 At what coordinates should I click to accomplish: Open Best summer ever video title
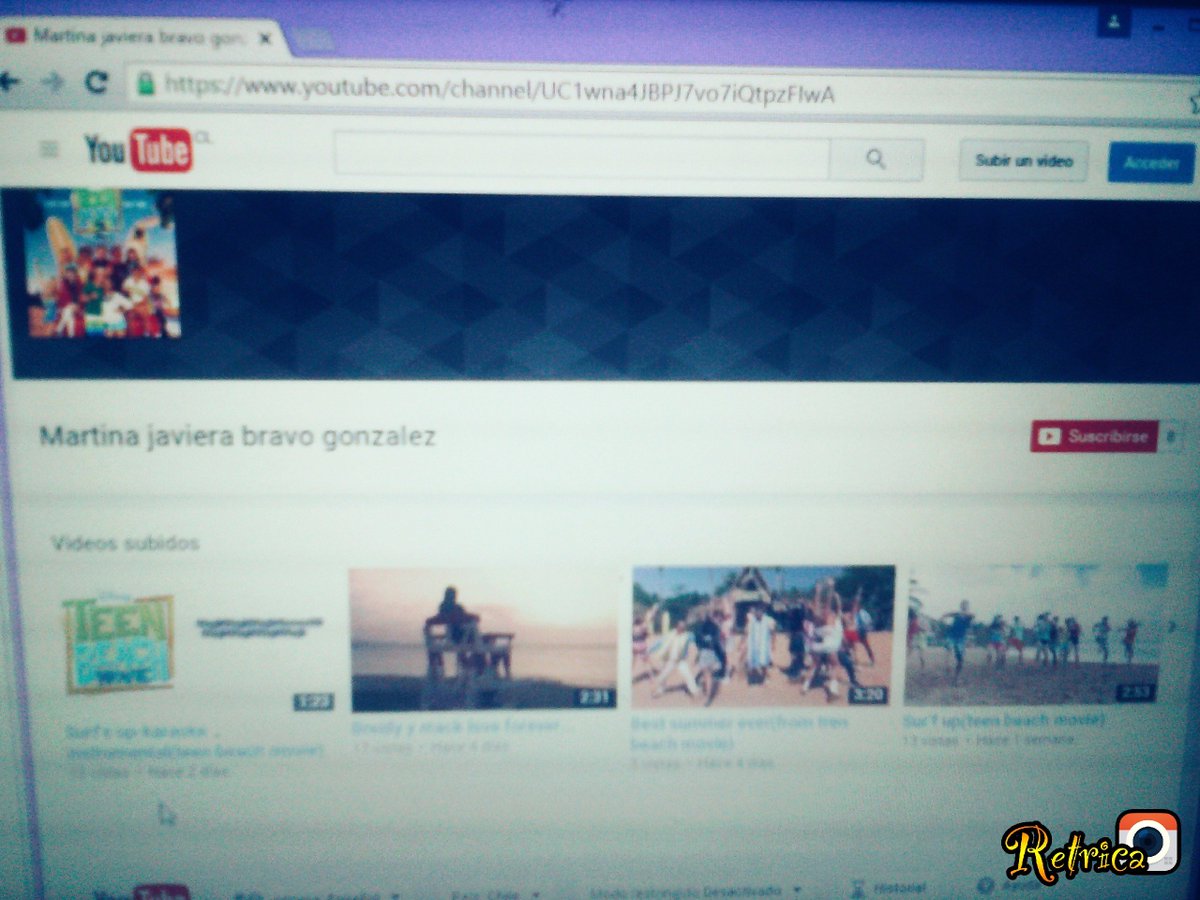coord(737,732)
